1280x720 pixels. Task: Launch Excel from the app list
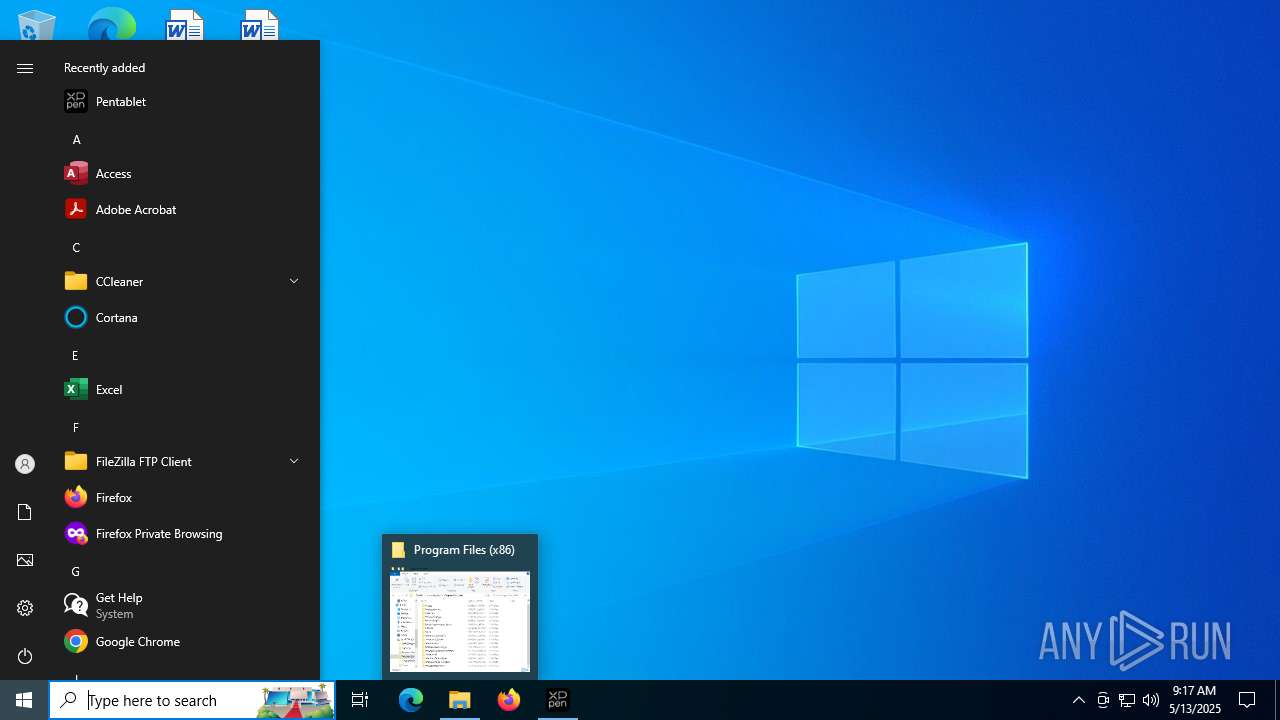coord(184,389)
